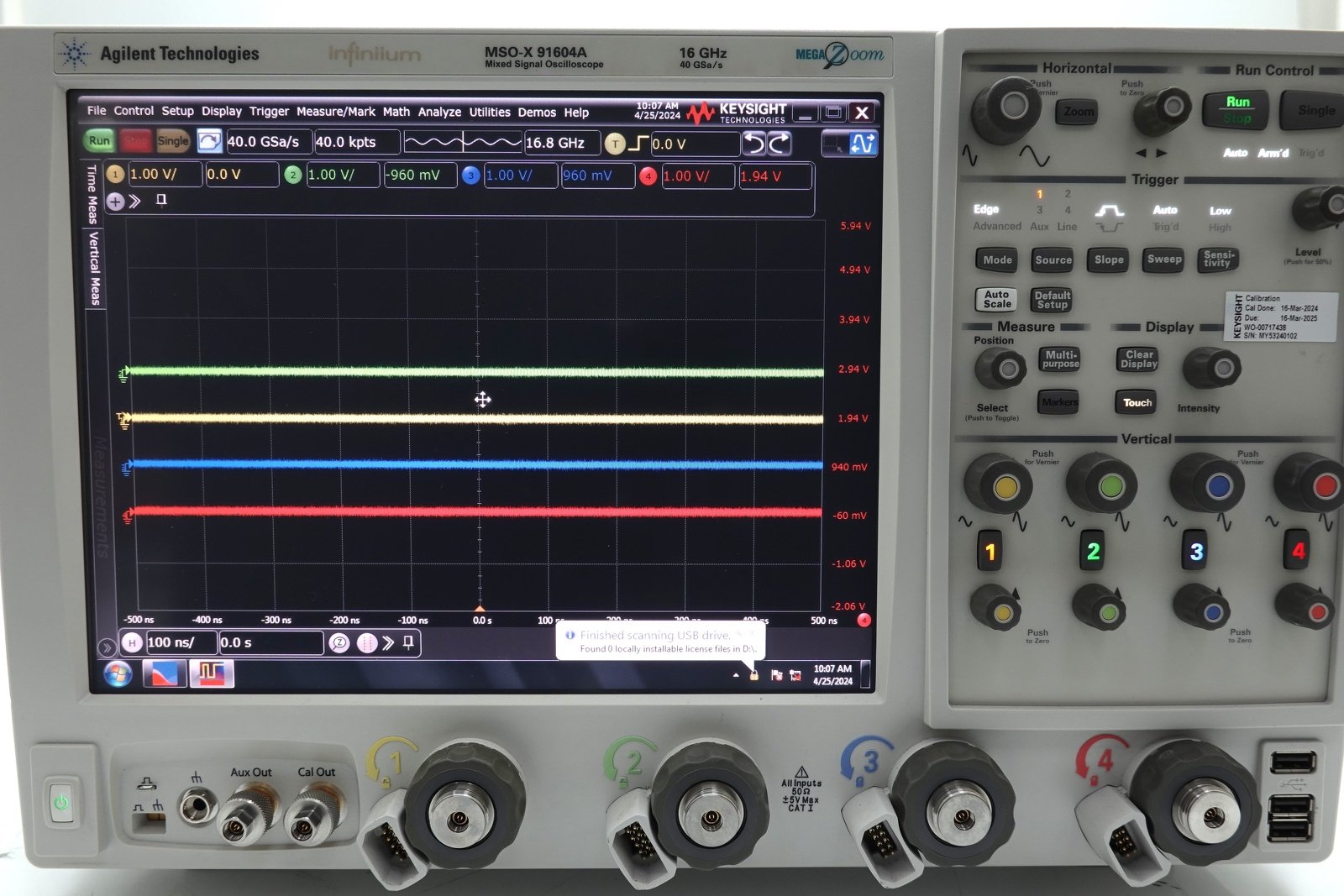The height and width of the screenshot is (896, 1344).
Task: Open the Demos menu
Action: point(537,112)
